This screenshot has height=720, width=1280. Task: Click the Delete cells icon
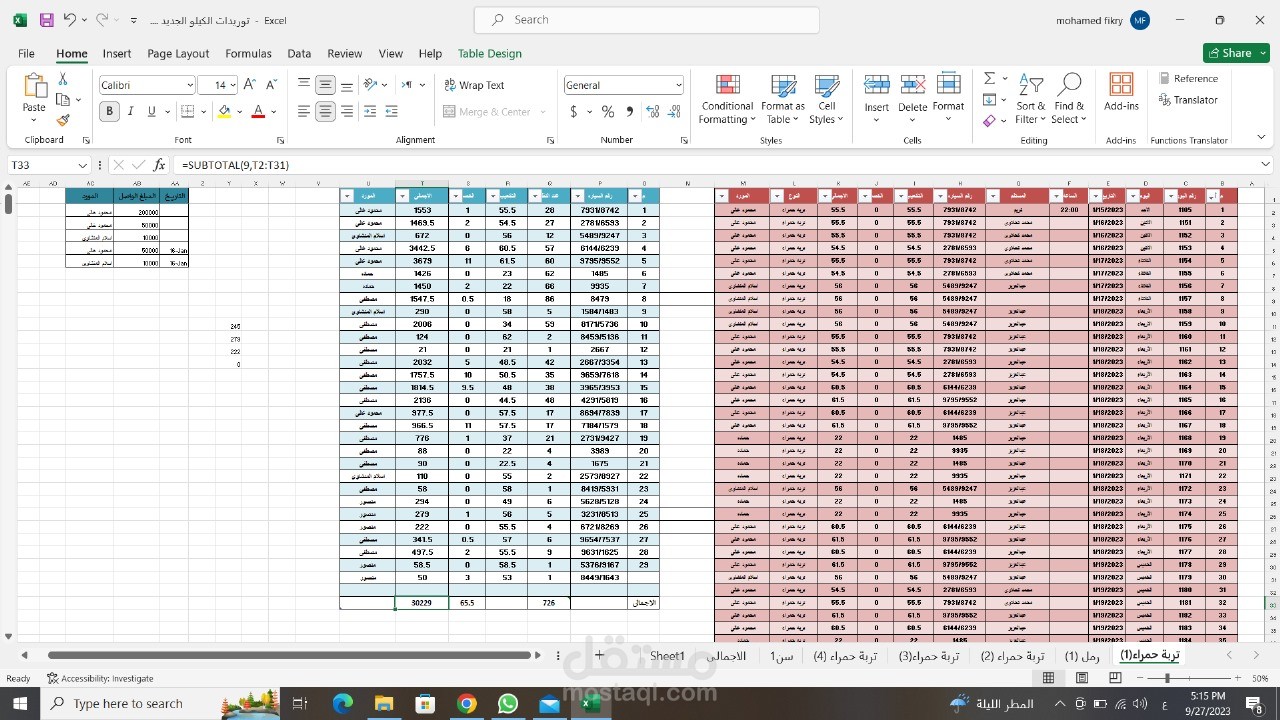[x=912, y=86]
